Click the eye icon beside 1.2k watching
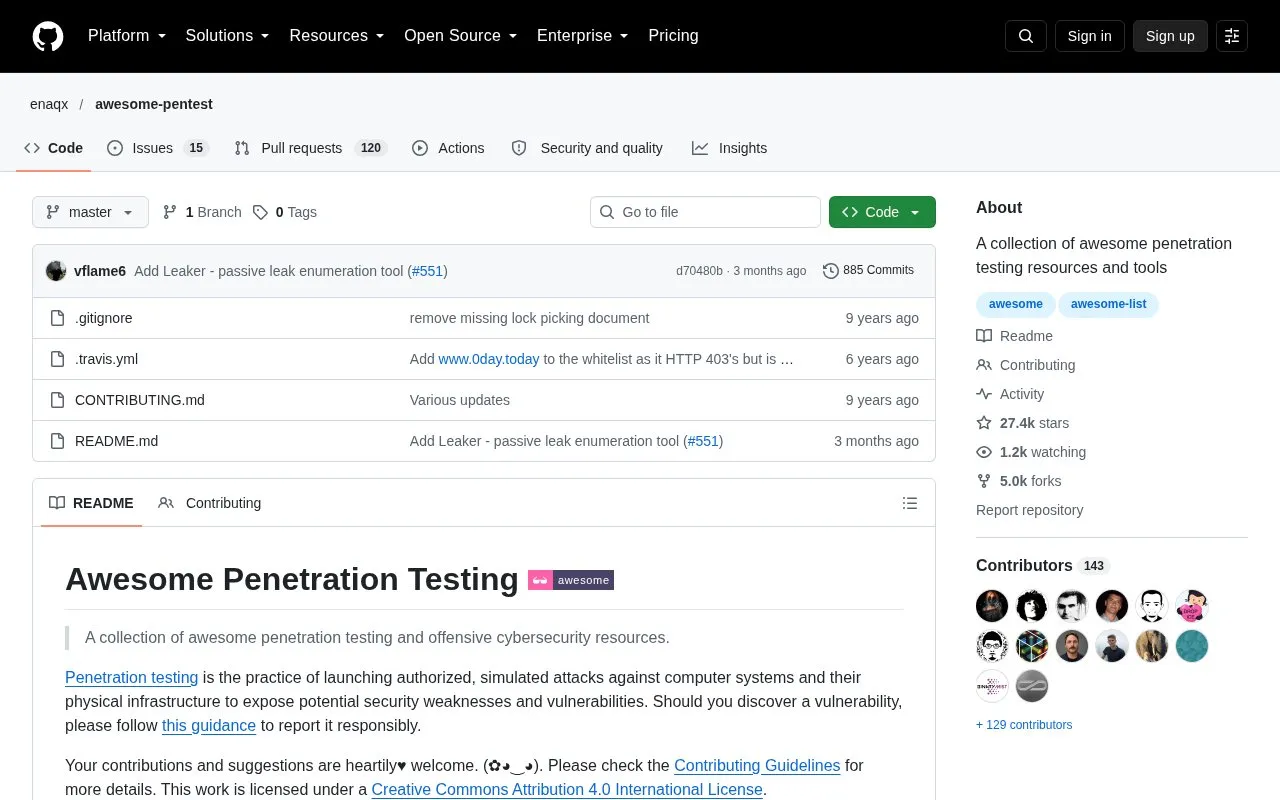1280x800 pixels. (x=984, y=452)
